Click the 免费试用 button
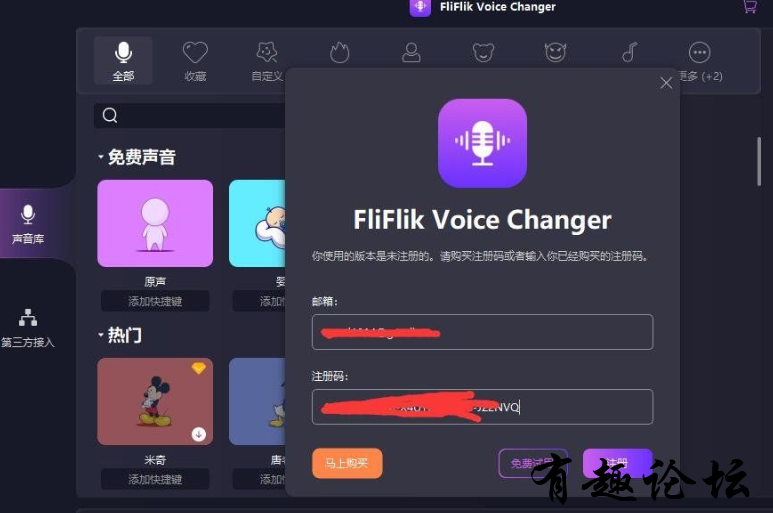The height and width of the screenshot is (513, 773). tap(533, 463)
